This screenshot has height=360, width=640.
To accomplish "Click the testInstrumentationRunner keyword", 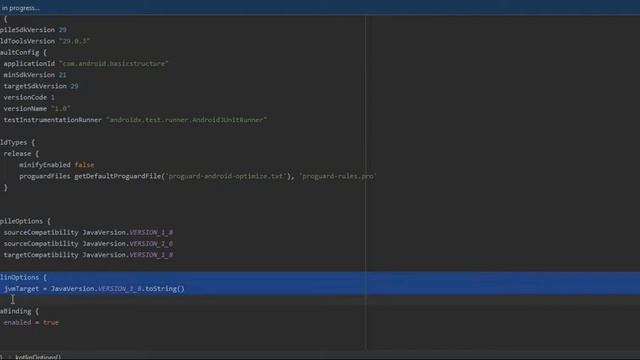I will click(53, 120).
